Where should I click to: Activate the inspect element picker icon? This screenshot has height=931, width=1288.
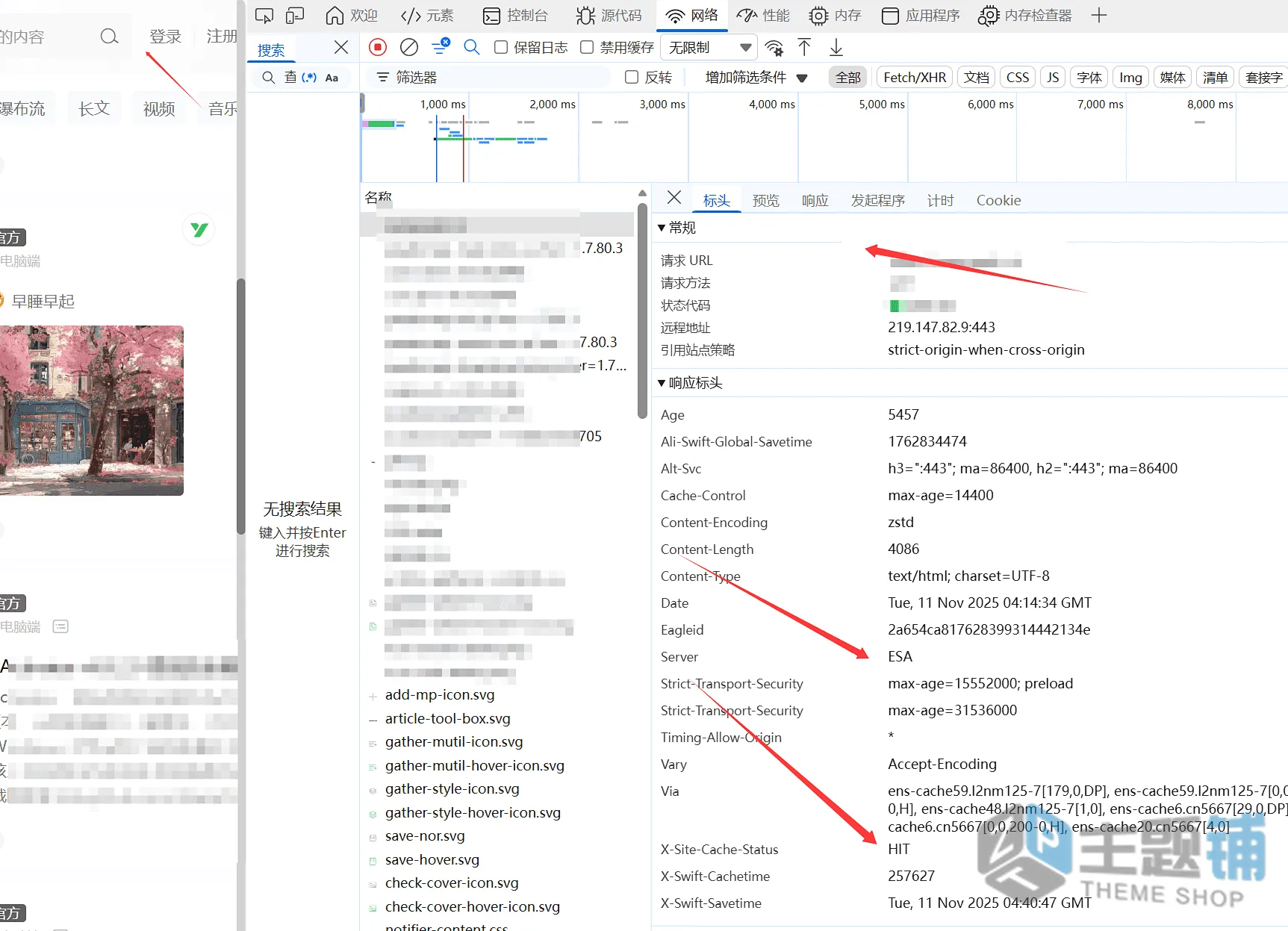(264, 16)
